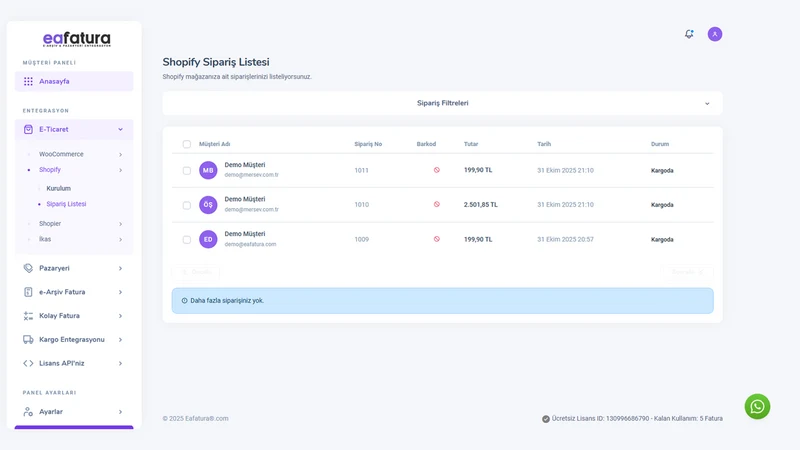Click the MB avatar of order 1011
The image size is (800, 450).
208,170
